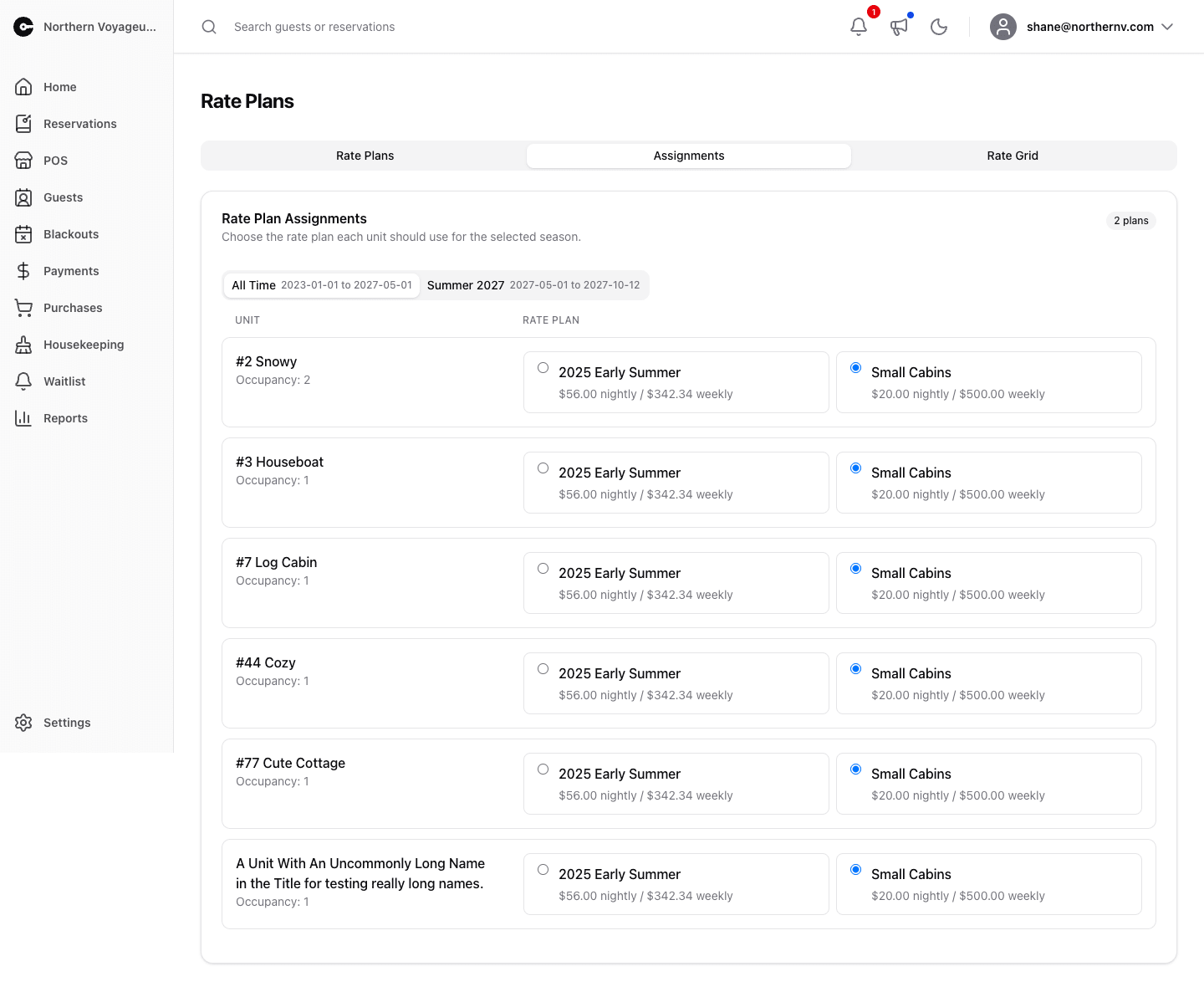1204x997 pixels.
Task: Click the POS storefront icon
Action: 23,161
